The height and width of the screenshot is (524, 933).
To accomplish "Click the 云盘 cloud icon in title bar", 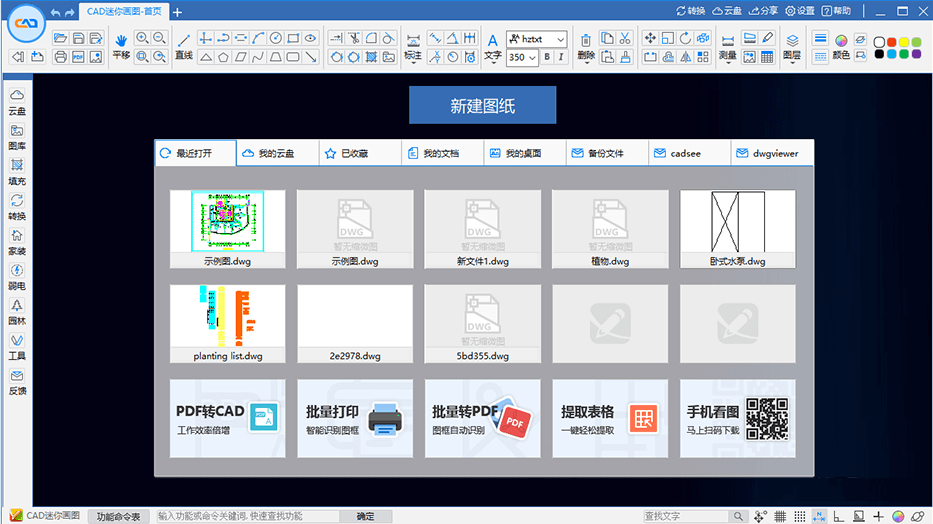I will pyautogui.click(x=728, y=11).
